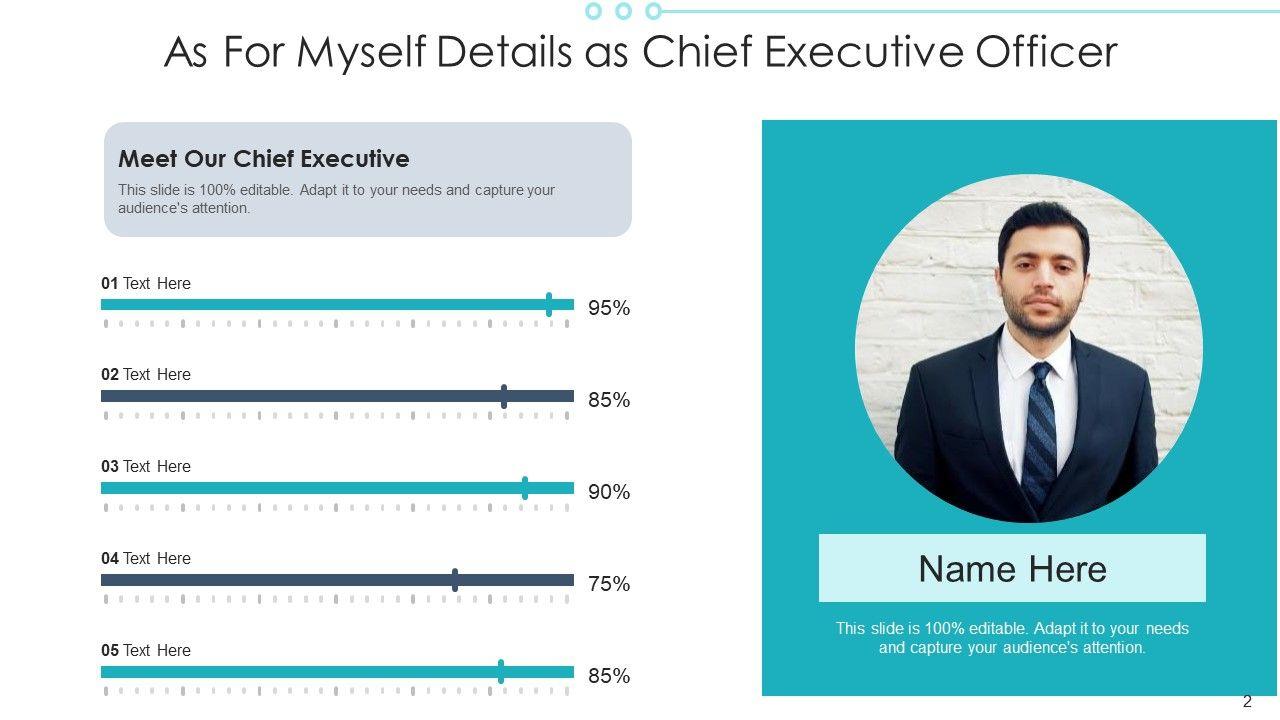The width and height of the screenshot is (1280, 720).
Task: Click the white caption under Name Here
Action: 1012,638
